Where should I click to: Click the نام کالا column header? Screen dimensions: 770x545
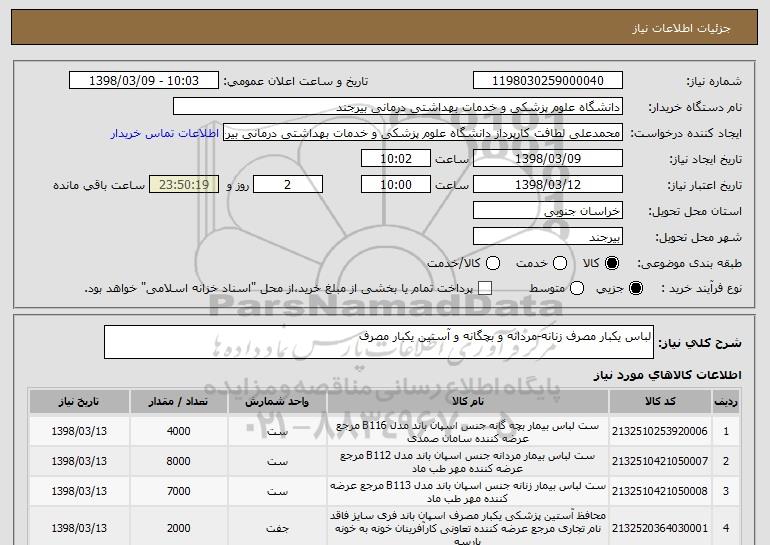tap(468, 402)
